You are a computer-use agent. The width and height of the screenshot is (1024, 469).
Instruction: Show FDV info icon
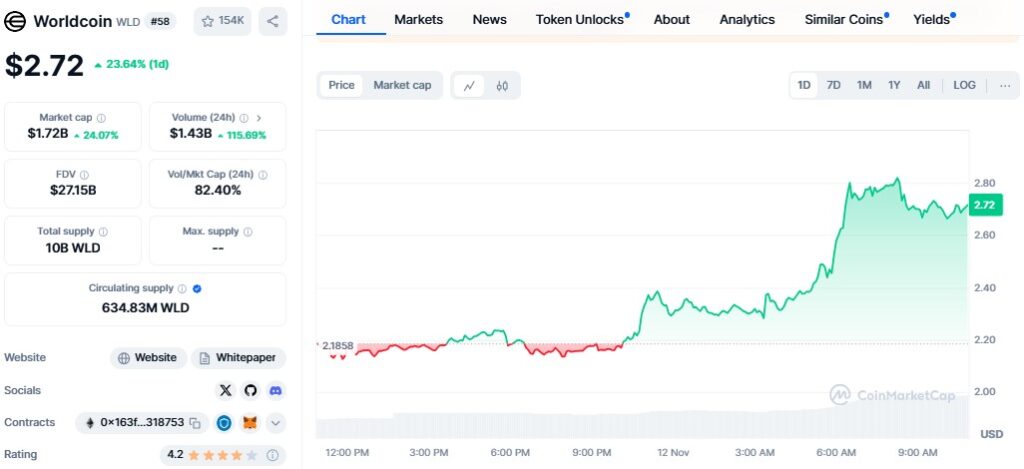pos(84,175)
